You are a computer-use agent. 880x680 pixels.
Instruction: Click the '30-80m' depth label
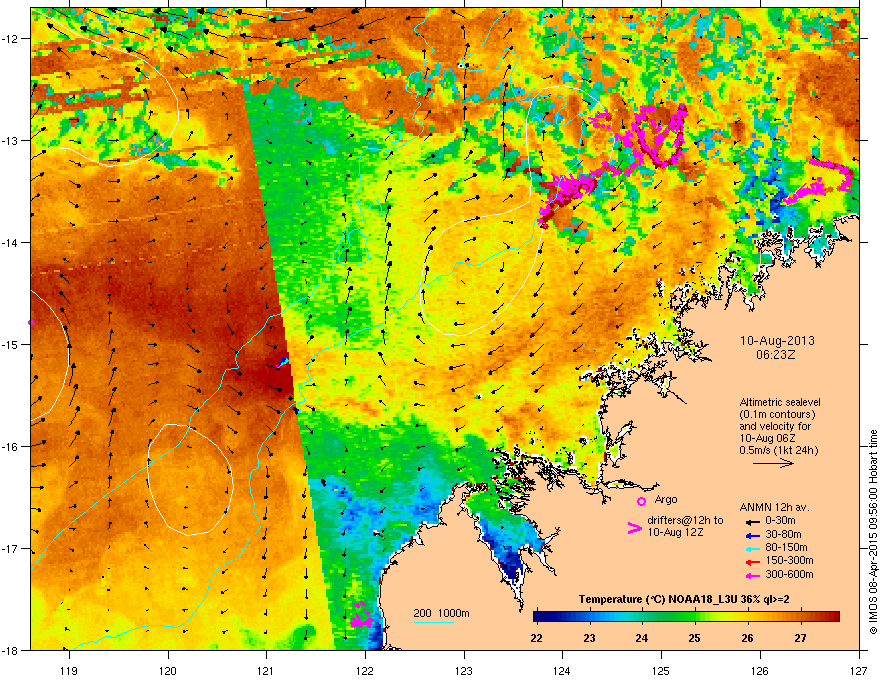pyautogui.click(x=783, y=534)
